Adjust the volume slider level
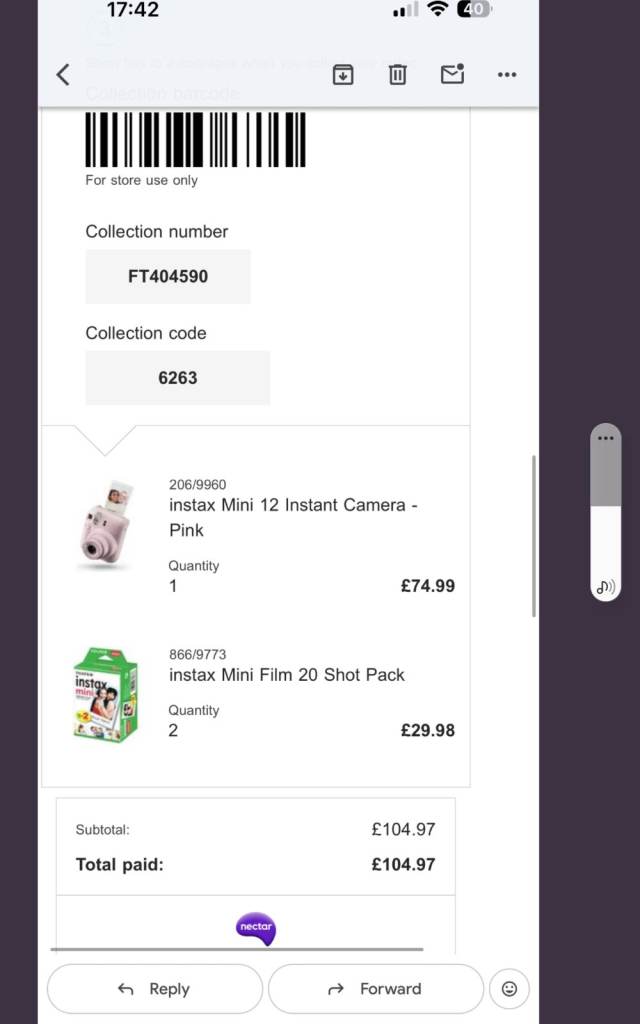Image resolution: width=640 pixels, height=1024 pixels. point(605,506)
